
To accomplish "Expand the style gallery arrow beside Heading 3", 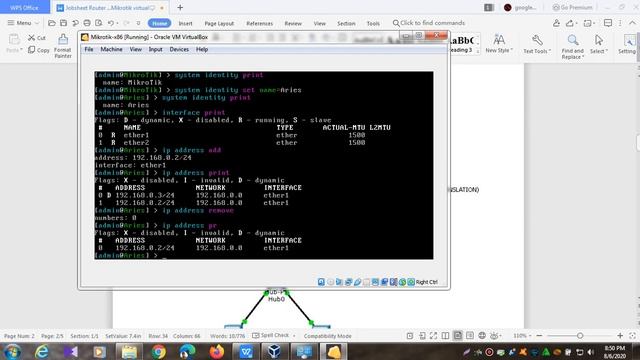I will (x=478, y=51).
